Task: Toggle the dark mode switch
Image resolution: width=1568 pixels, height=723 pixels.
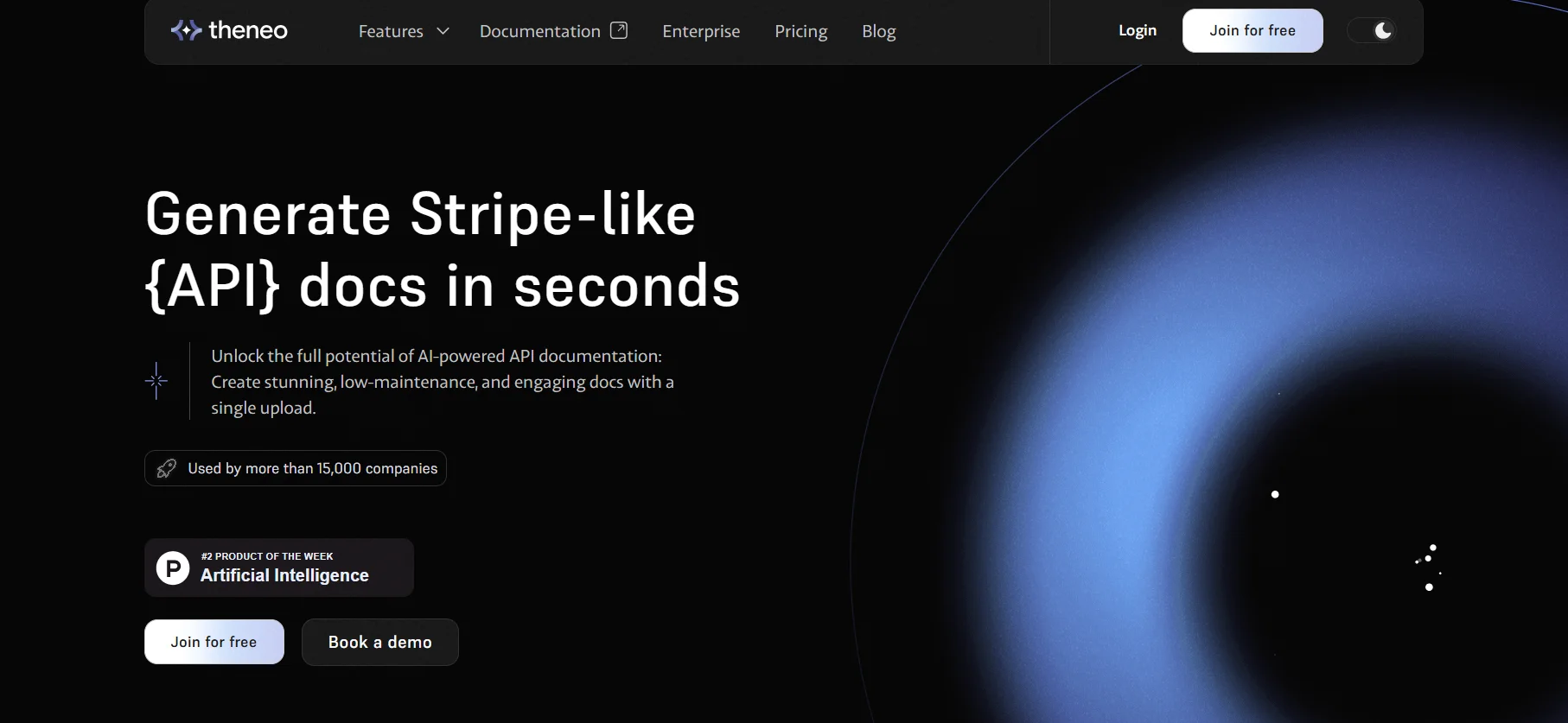Action: (x=1372, y=31)
